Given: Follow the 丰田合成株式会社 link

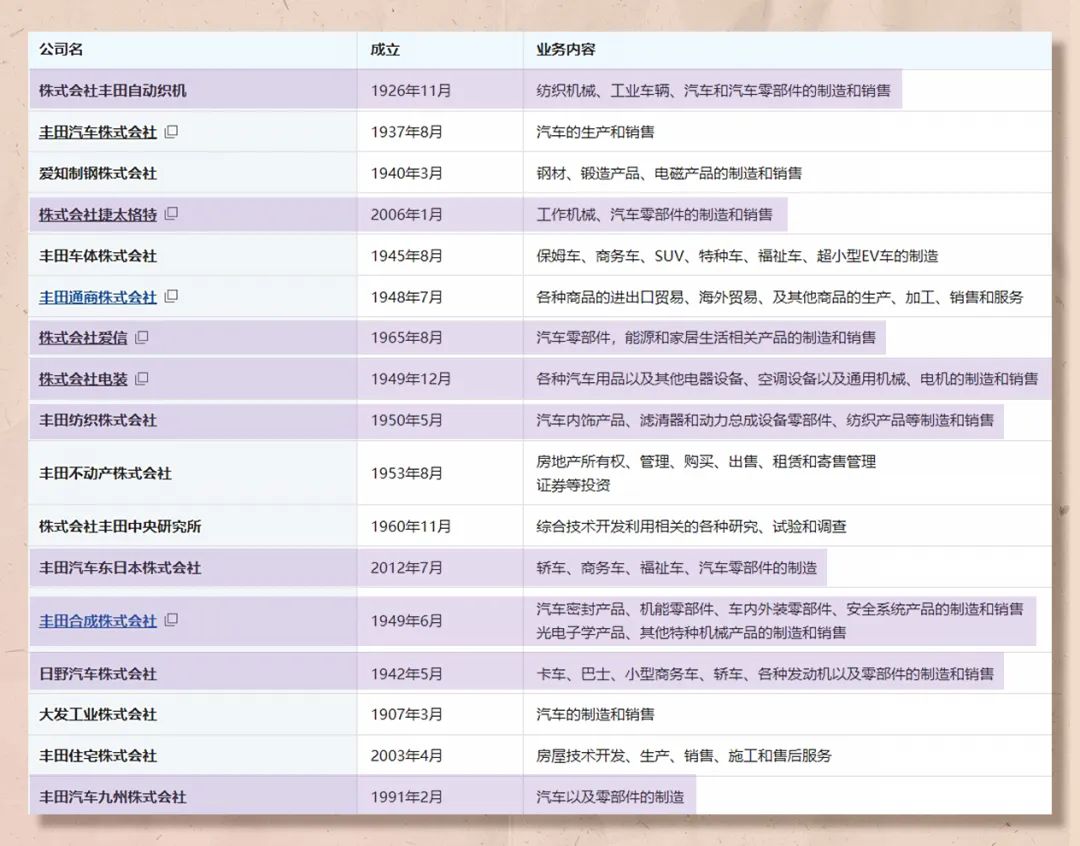Looking at the screenshot, I should 98,621.
